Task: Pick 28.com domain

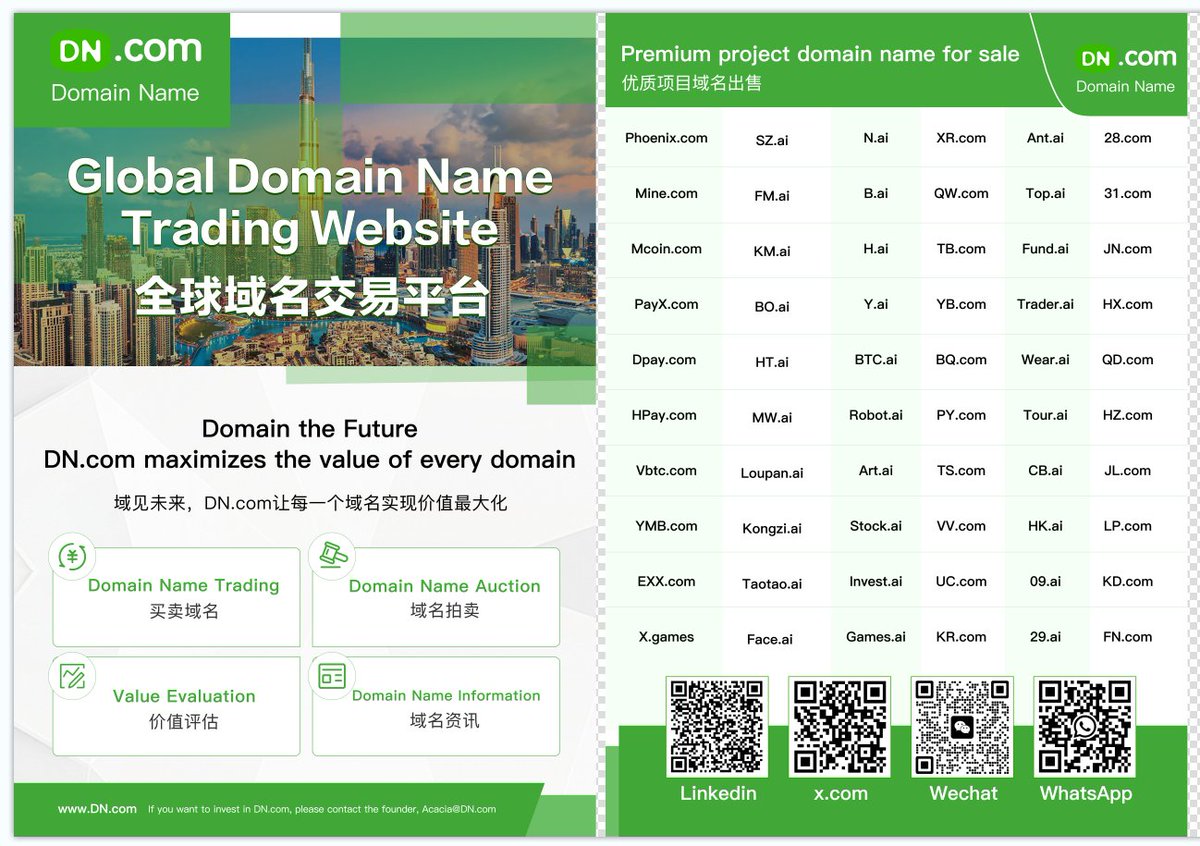Action: point(1127,138)
